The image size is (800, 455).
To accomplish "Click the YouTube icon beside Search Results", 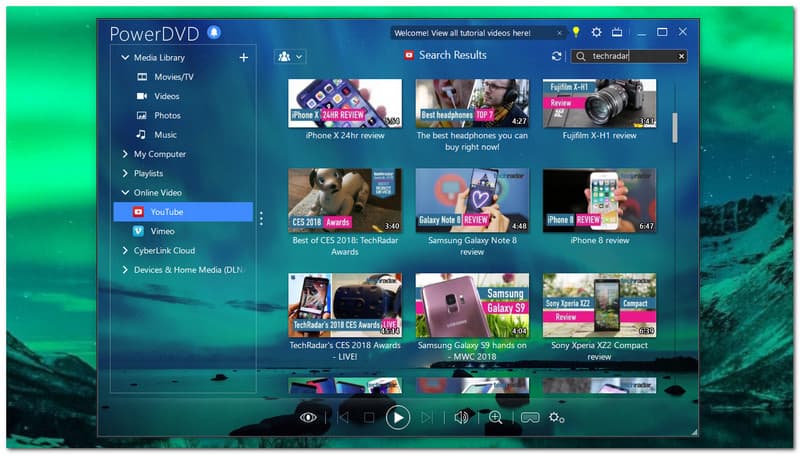I will coord(409,55).
